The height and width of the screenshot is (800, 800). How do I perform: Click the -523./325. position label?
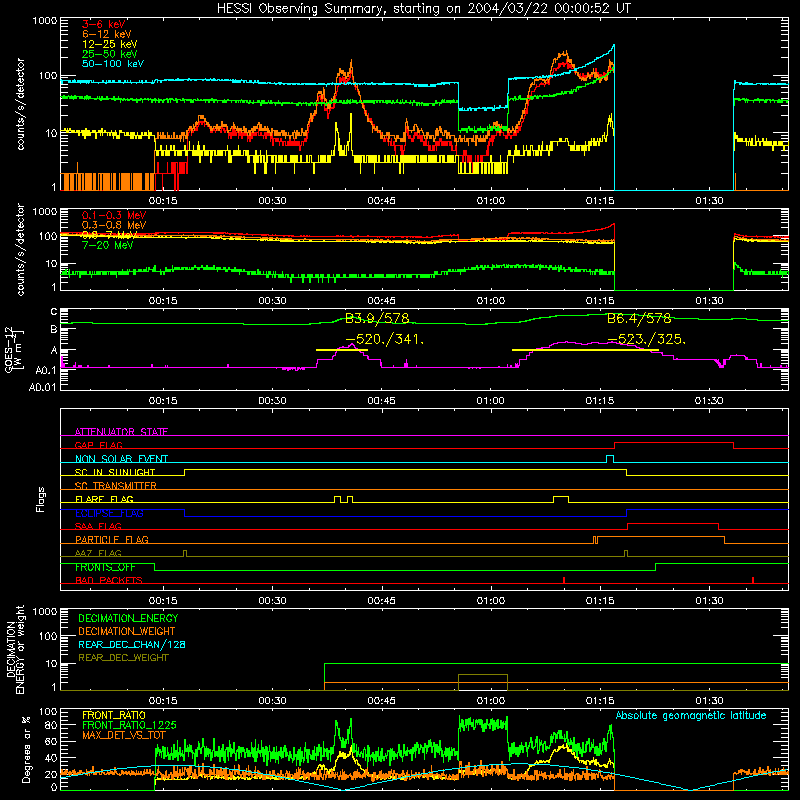click(x=646, y=339)
